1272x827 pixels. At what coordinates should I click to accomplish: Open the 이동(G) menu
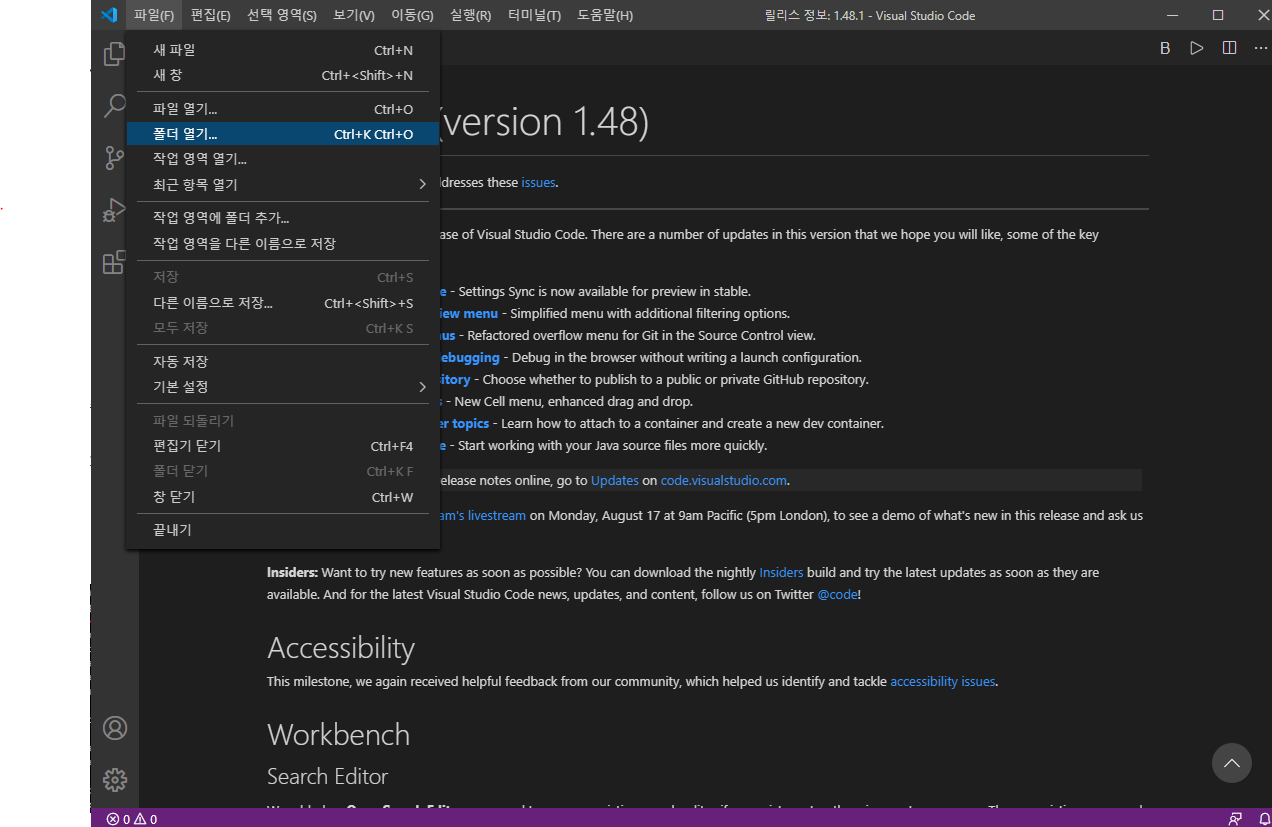(x=412, y=15)
